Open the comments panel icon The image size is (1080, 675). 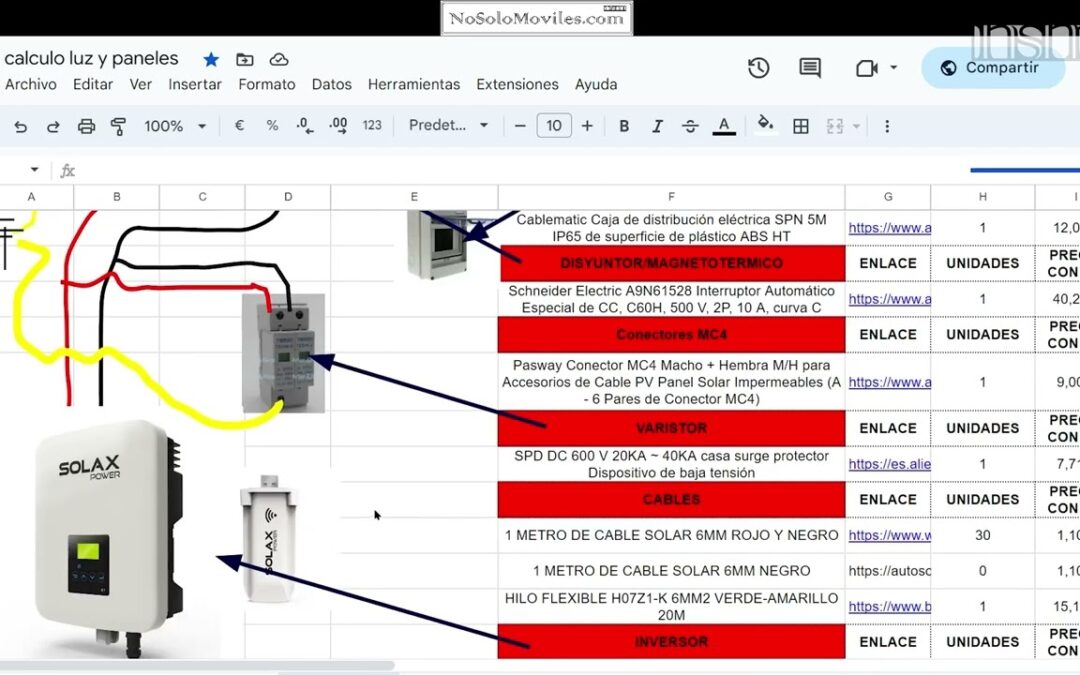tap(810, 68)
